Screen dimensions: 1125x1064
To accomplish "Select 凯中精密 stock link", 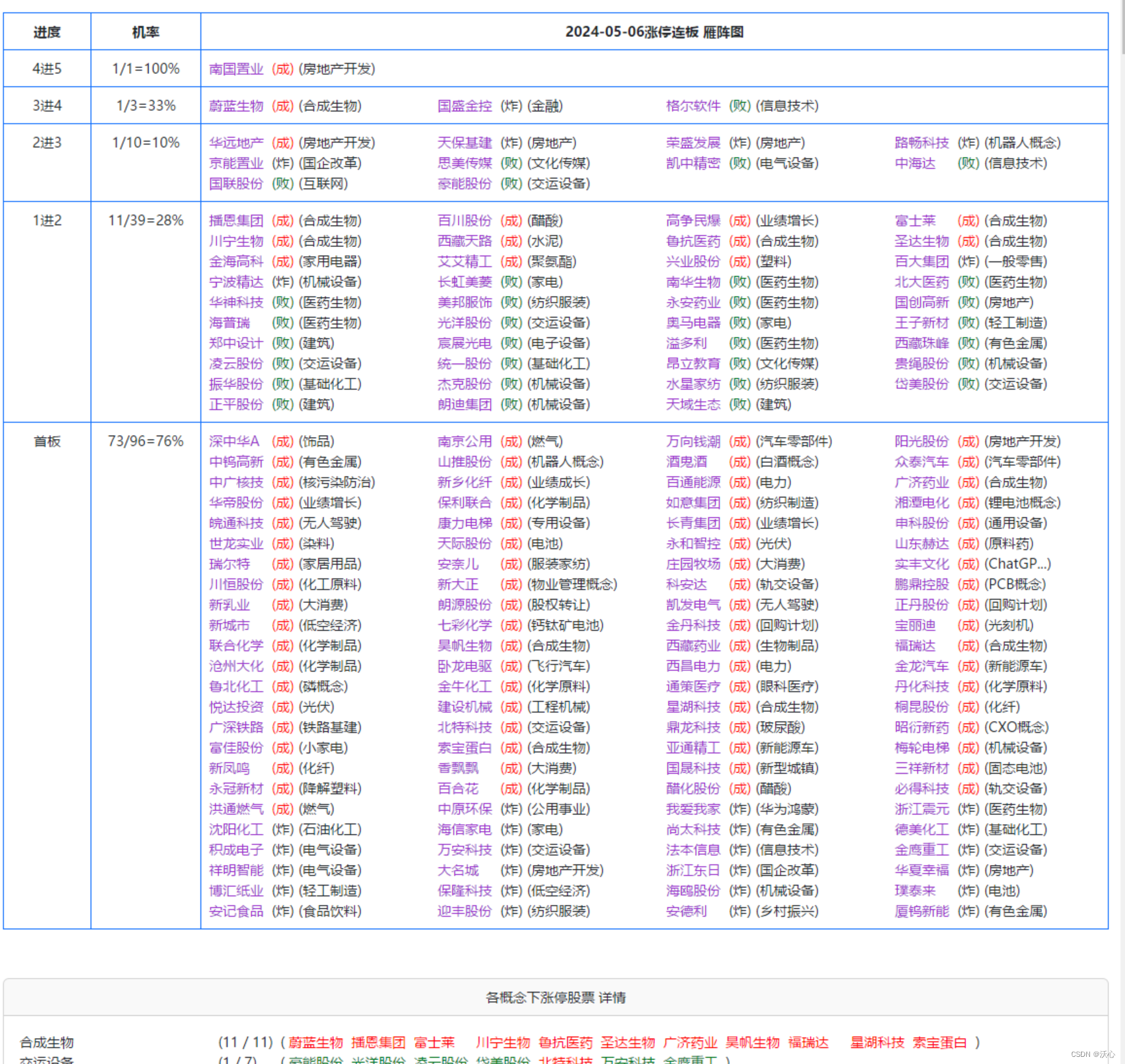I will click(x=693, y=163).
